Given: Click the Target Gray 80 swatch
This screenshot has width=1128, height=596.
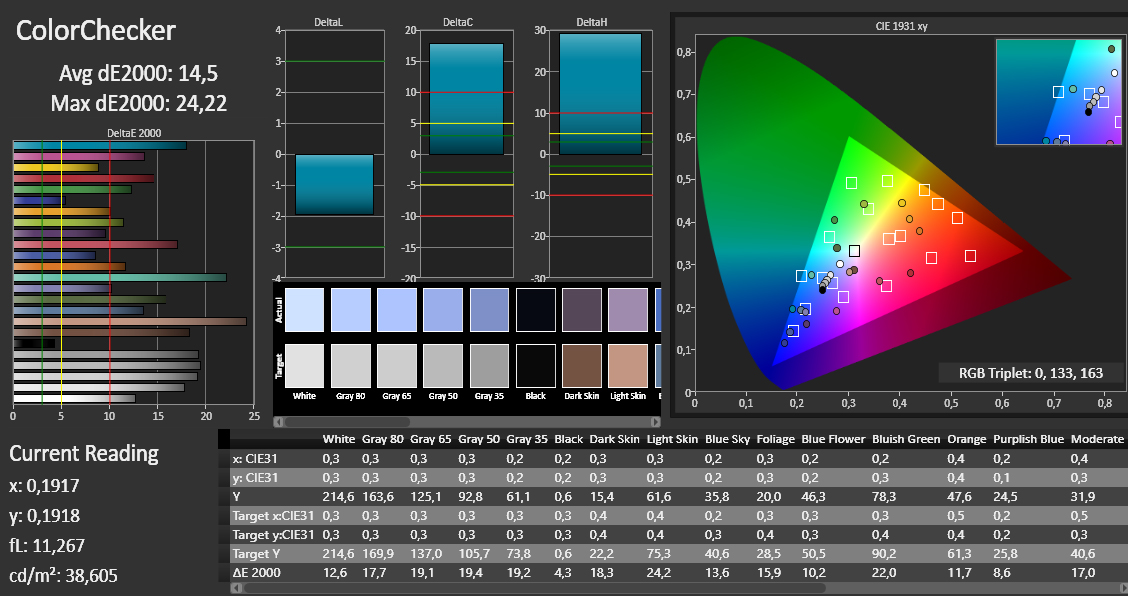Looking at the screenshot, I should click(x=350, y=366).
